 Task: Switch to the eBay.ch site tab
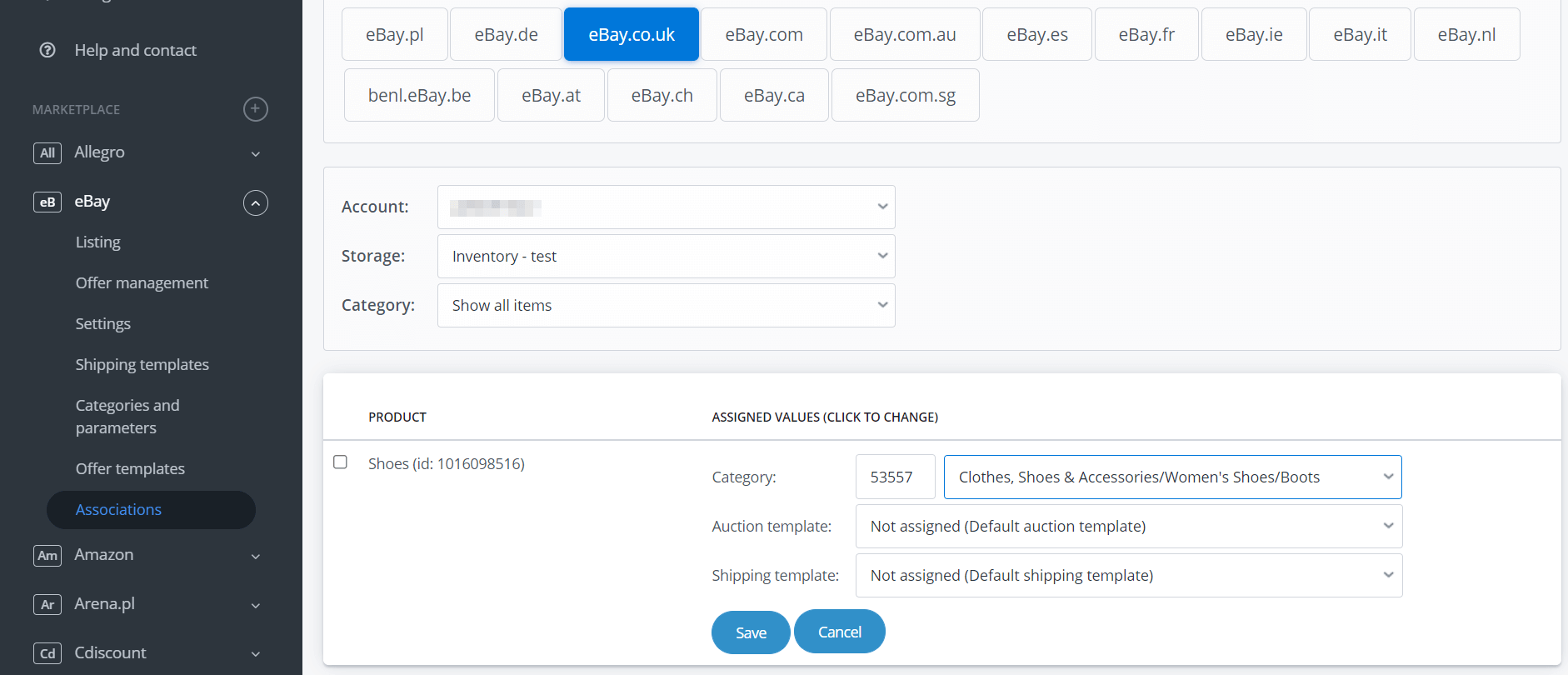[x=662, y=95]
